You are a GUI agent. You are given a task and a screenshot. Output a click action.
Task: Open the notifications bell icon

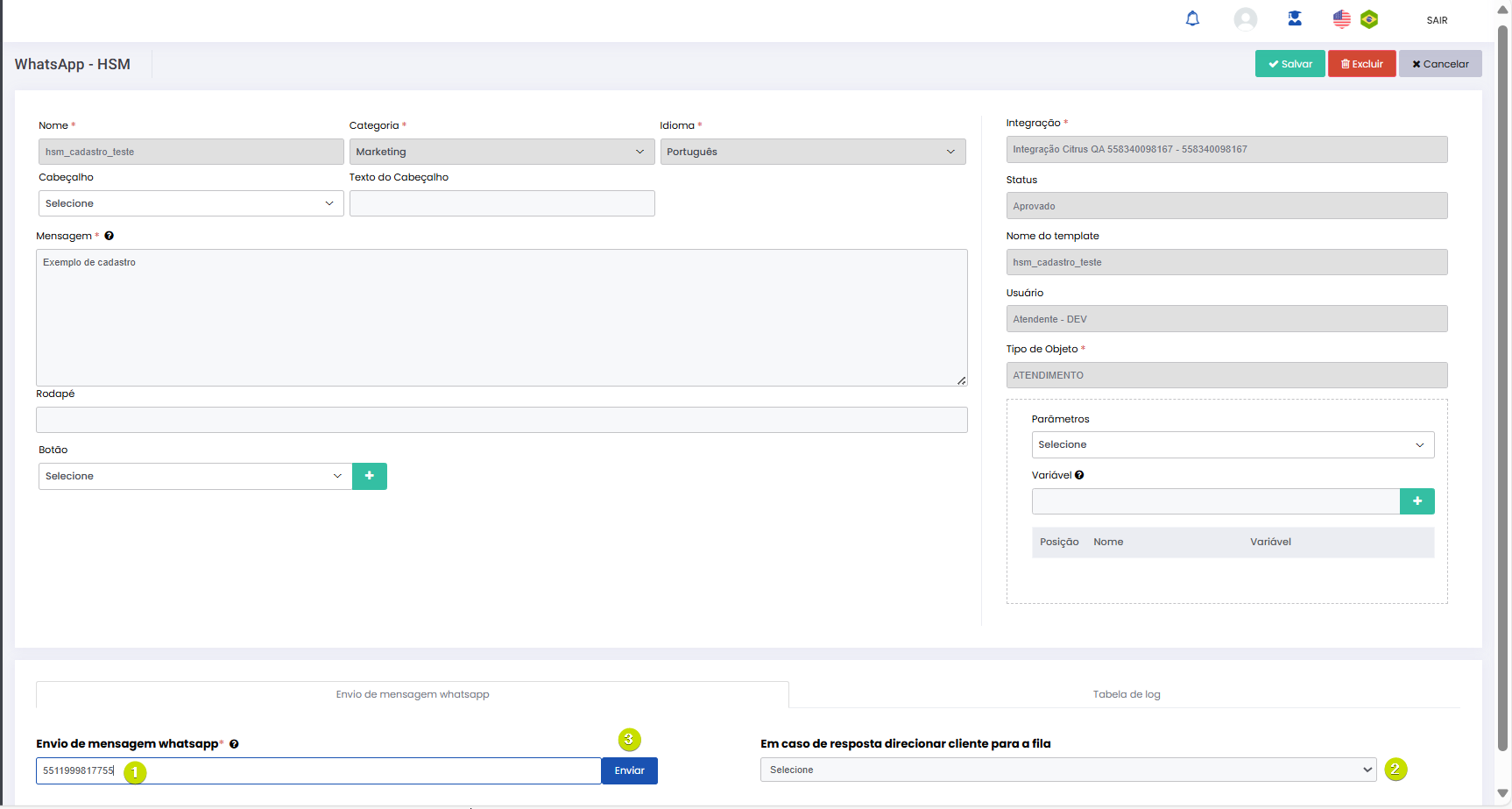[1192, 19]
